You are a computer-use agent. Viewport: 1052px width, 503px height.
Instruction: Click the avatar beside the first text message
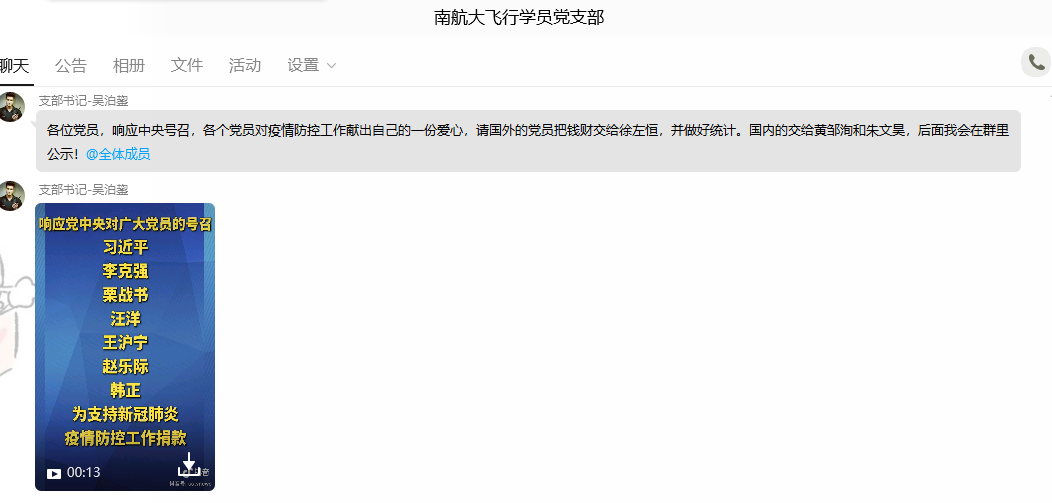[x=12, y=107]
